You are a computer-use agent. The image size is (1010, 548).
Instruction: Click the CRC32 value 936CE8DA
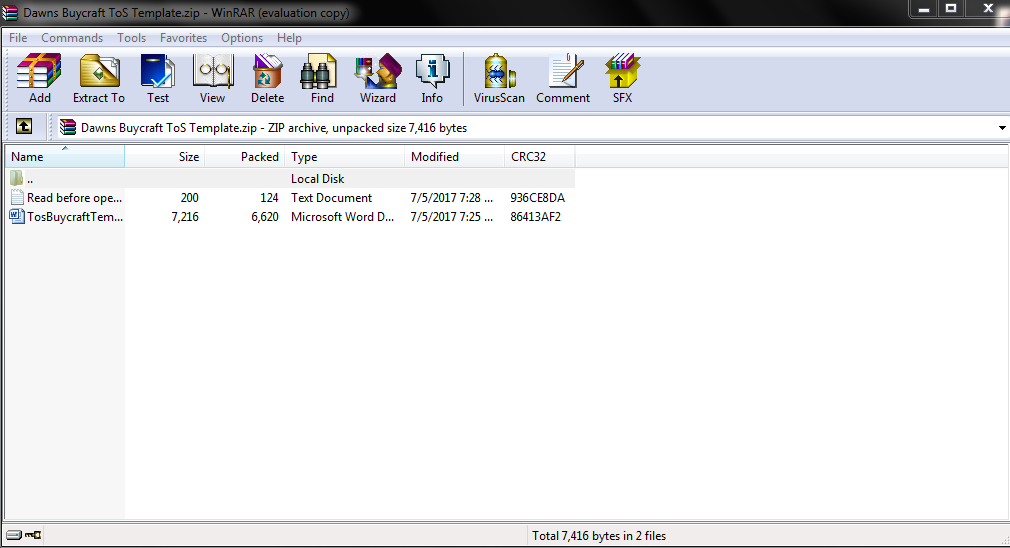tap(538, 198)
